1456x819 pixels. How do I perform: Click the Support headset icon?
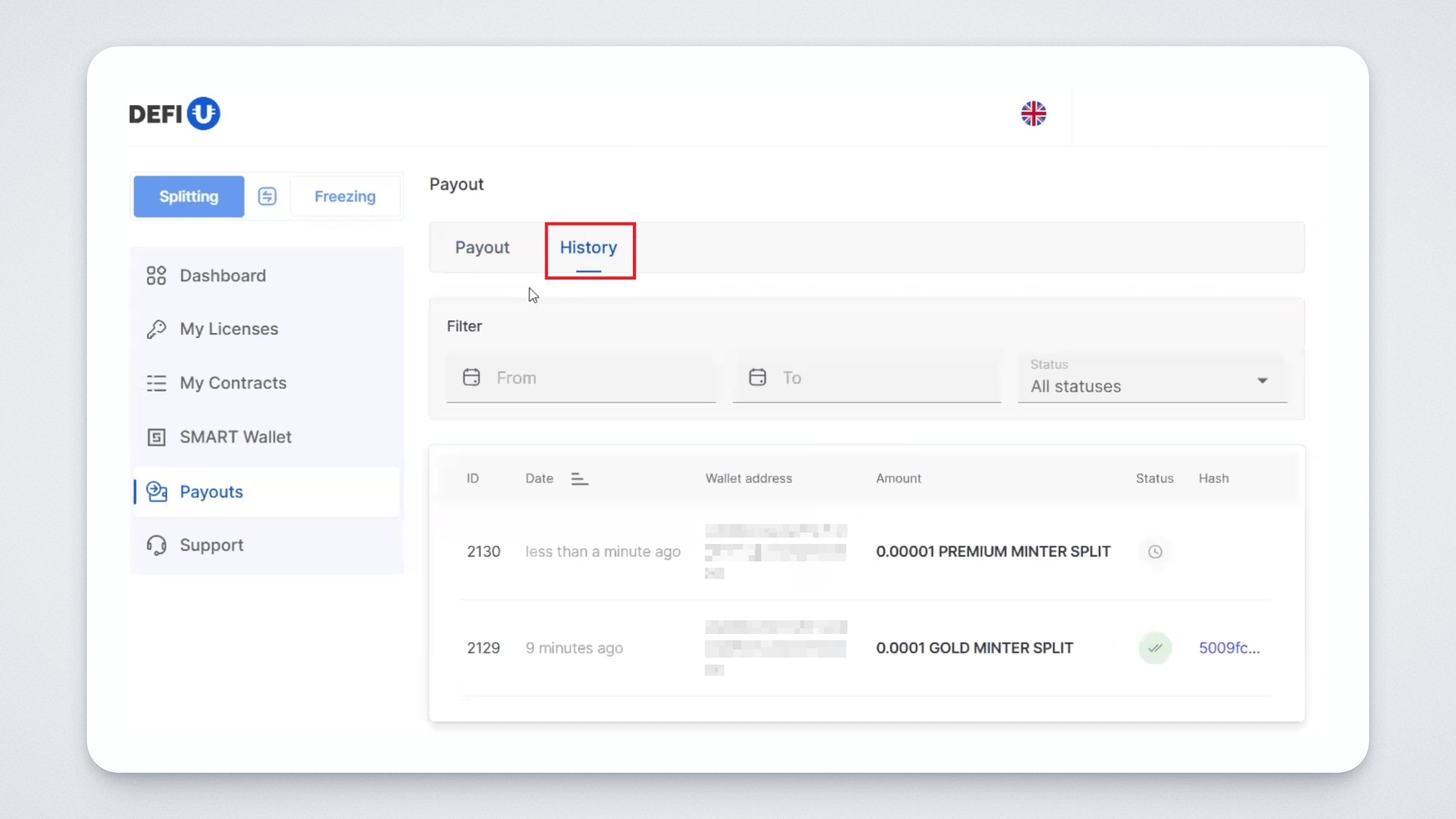click(156, 545)
